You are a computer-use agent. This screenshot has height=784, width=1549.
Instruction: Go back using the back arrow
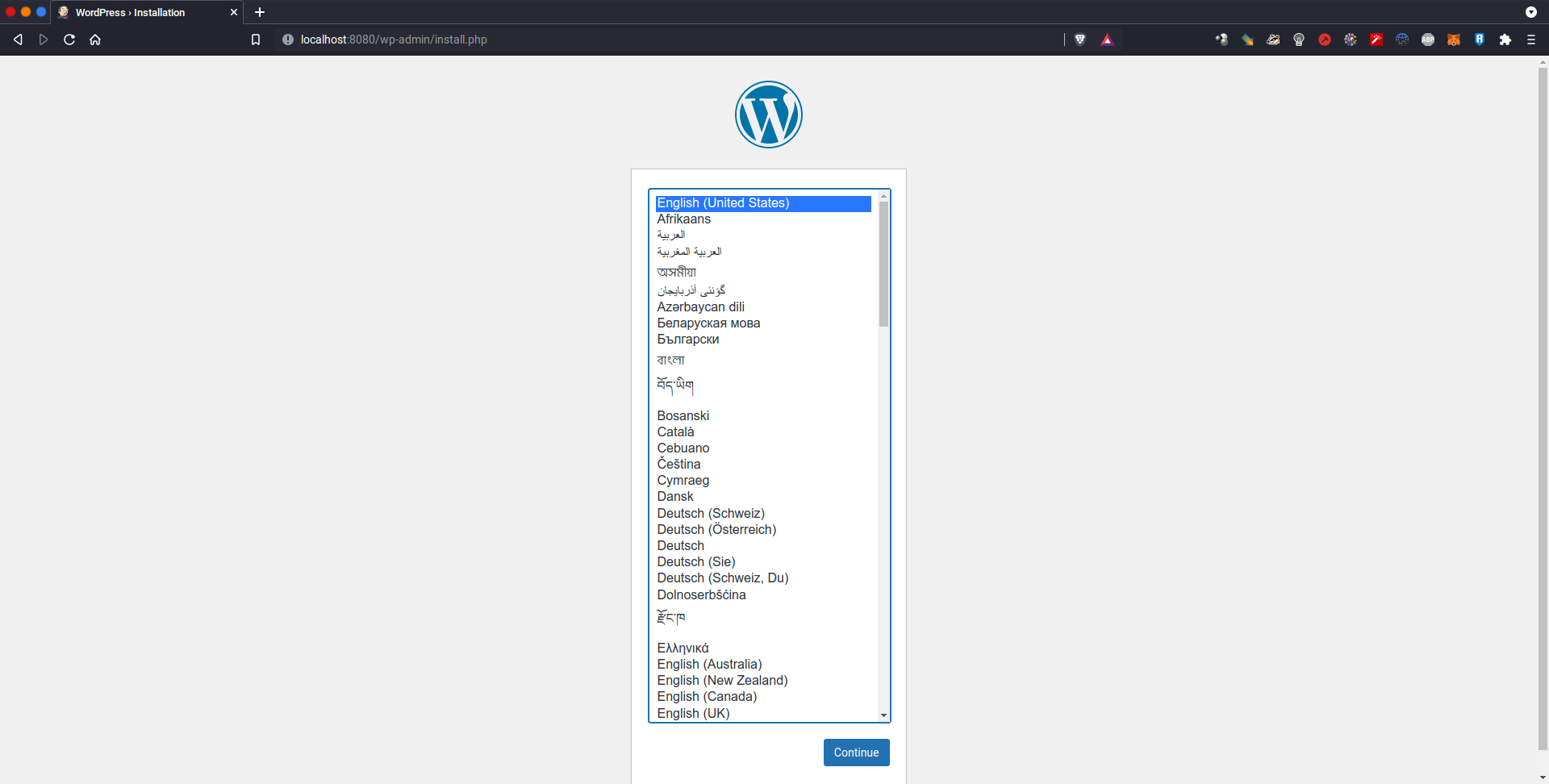point(18,40)
